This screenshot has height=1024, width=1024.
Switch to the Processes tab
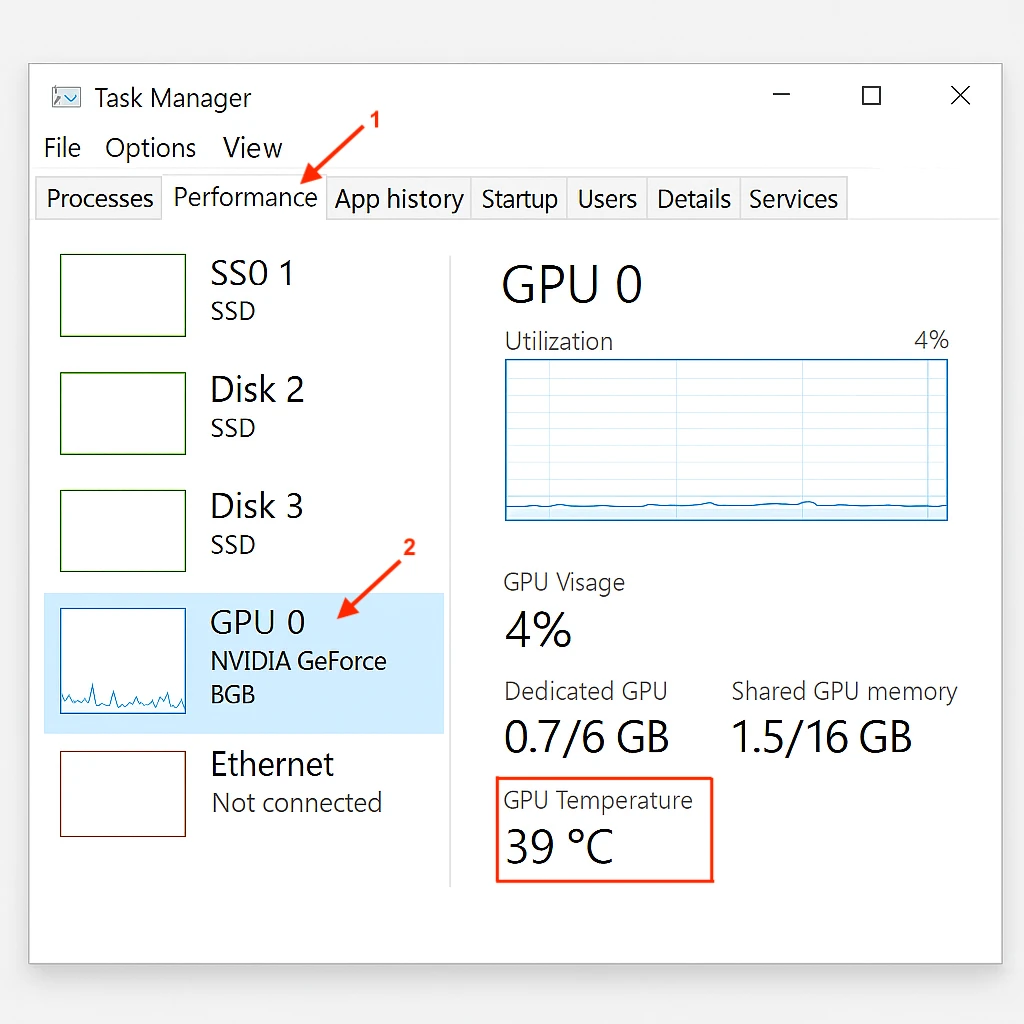click(x=98, y=198)
